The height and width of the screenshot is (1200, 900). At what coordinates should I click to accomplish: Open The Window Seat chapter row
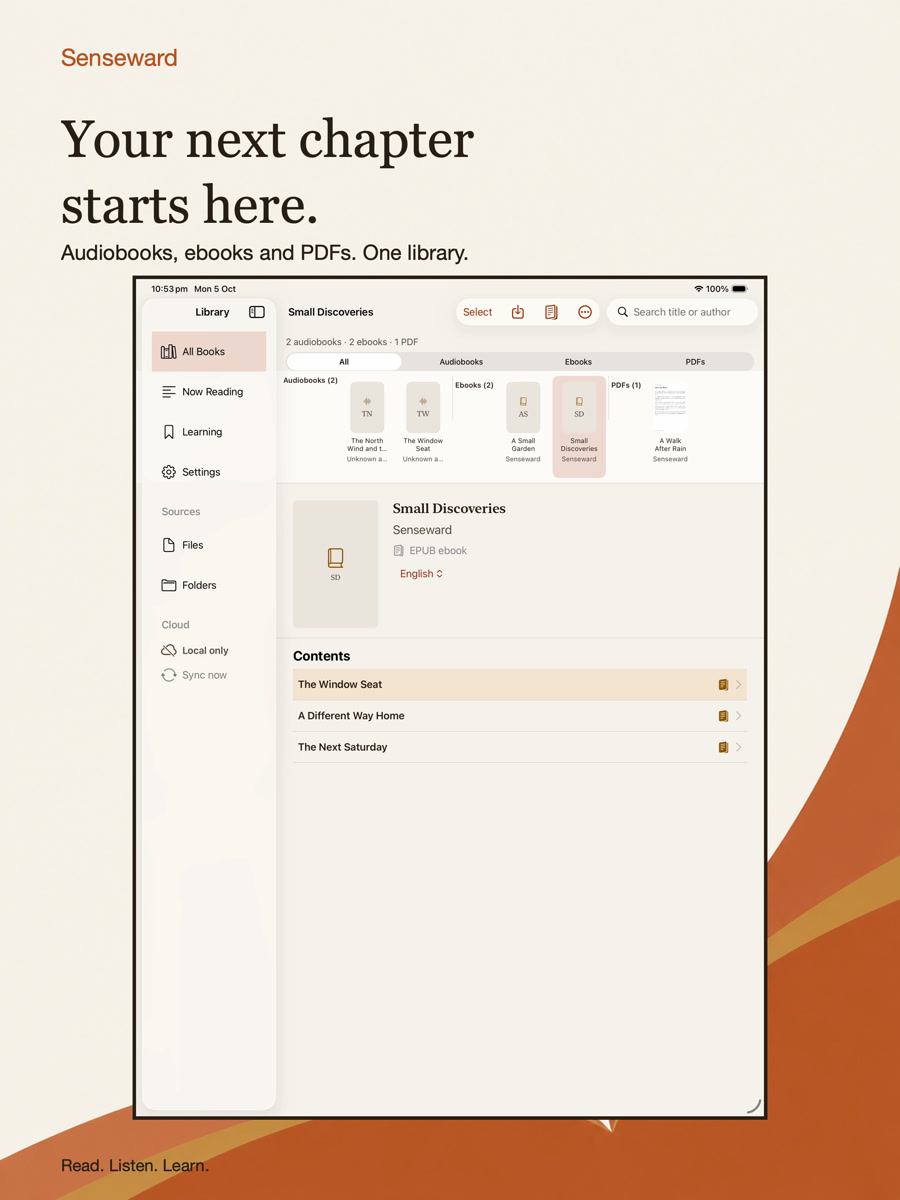point(520,685)
